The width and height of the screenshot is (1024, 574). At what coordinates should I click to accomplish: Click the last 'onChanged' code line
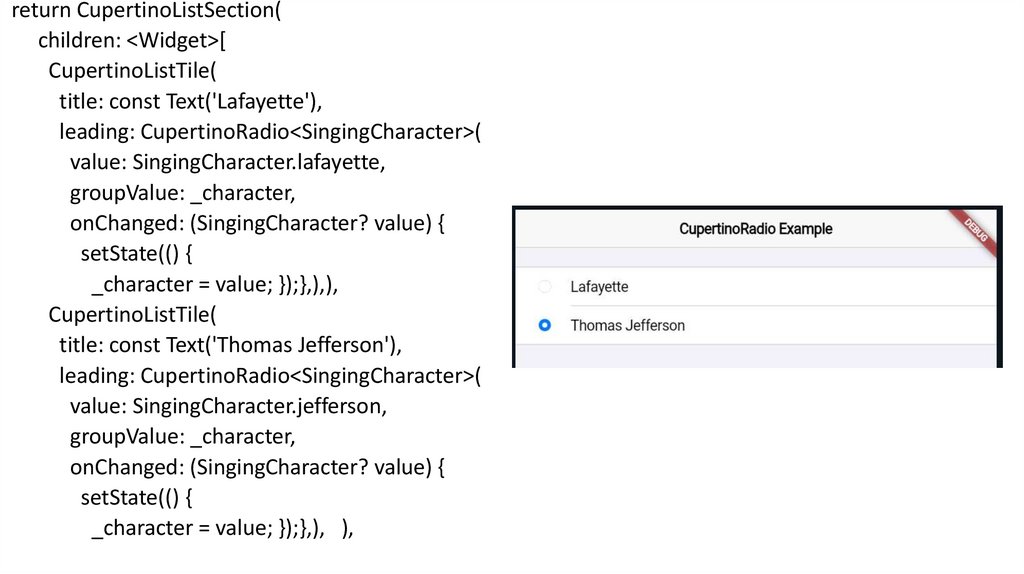point(256,467)
